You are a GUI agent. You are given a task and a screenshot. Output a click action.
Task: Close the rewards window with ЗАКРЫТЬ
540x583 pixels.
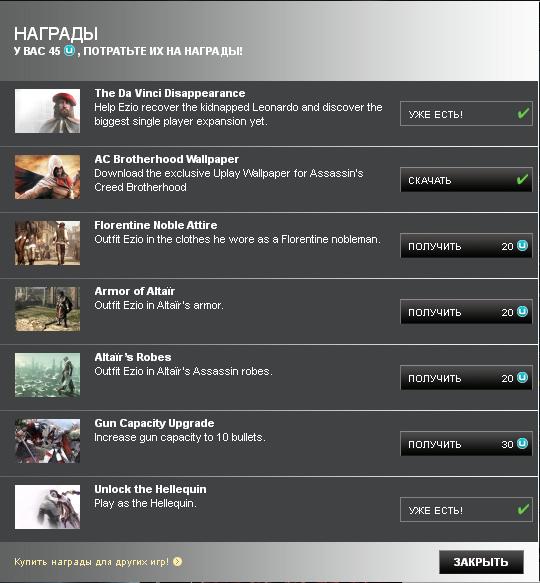pyautogui.click(x=481, y=562)
